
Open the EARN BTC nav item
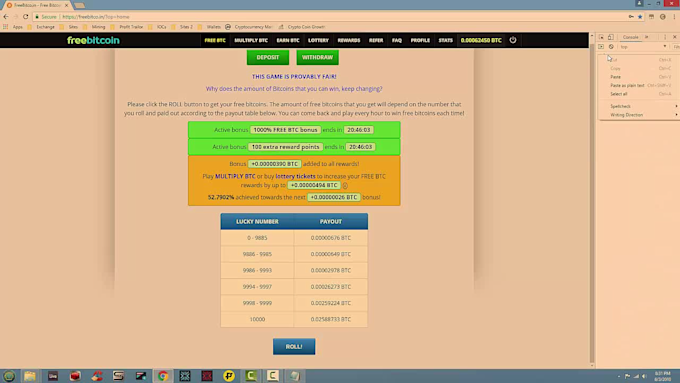[x=288, y=40]
